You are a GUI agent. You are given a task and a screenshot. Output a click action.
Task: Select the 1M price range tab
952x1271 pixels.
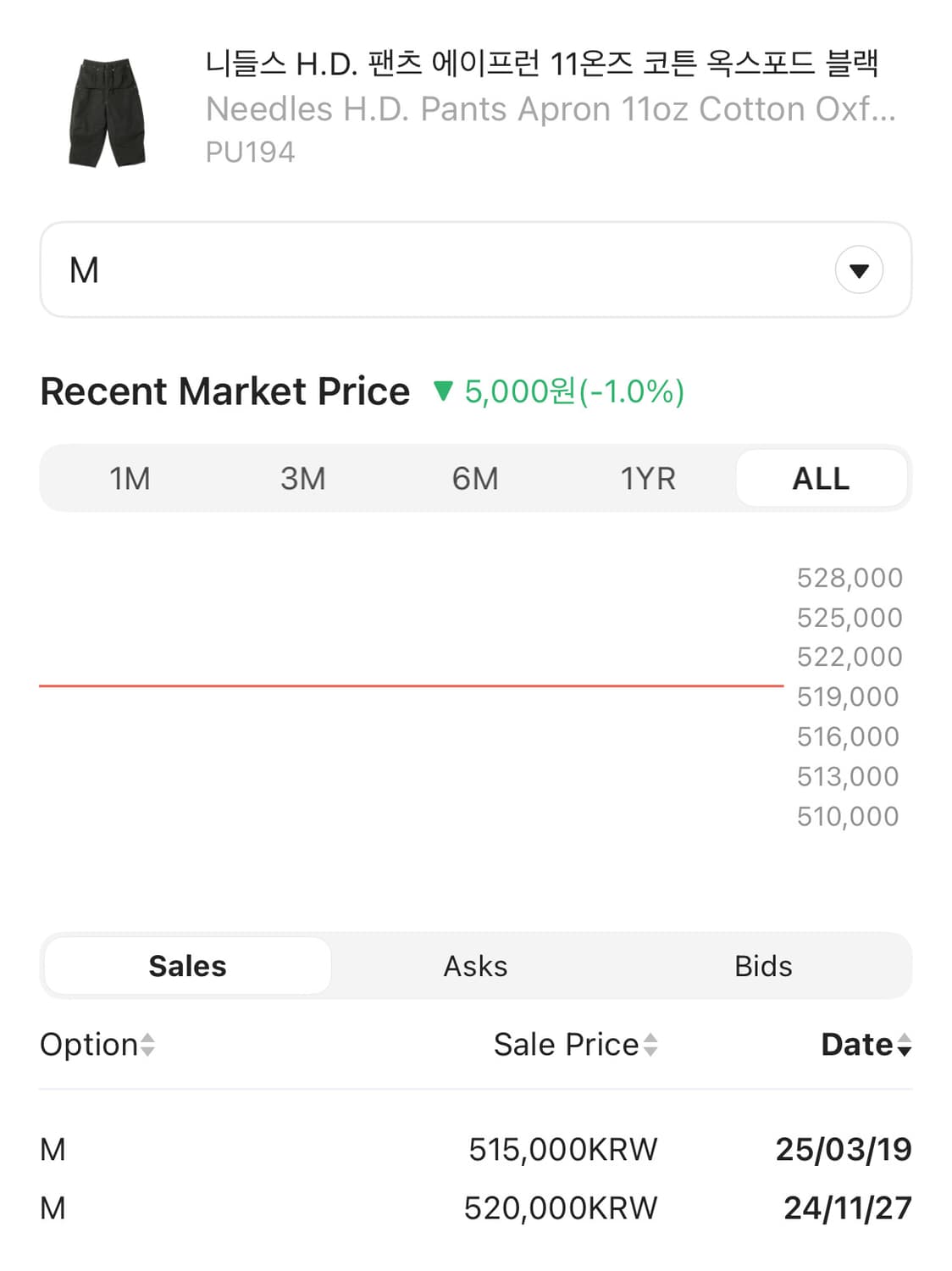130,479
